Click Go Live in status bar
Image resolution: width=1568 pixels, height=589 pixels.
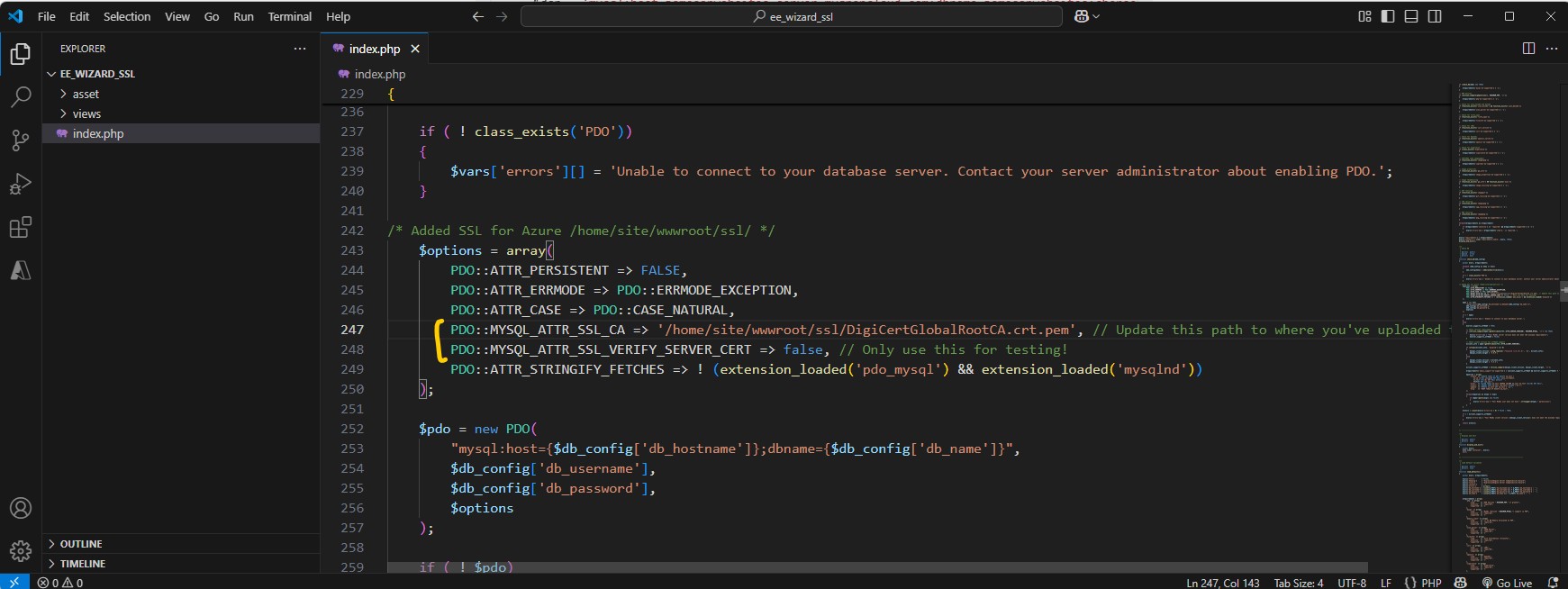point(1507,583)
